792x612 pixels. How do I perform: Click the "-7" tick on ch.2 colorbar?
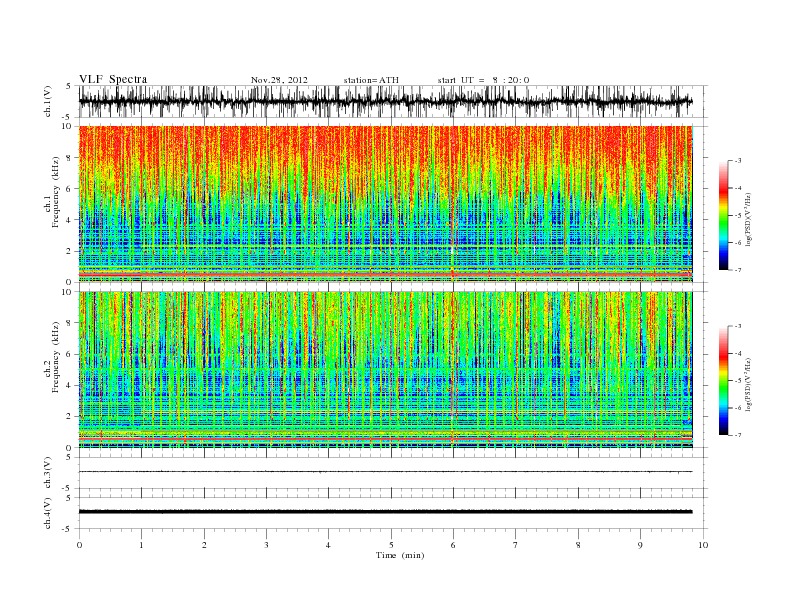coord(737,435)
